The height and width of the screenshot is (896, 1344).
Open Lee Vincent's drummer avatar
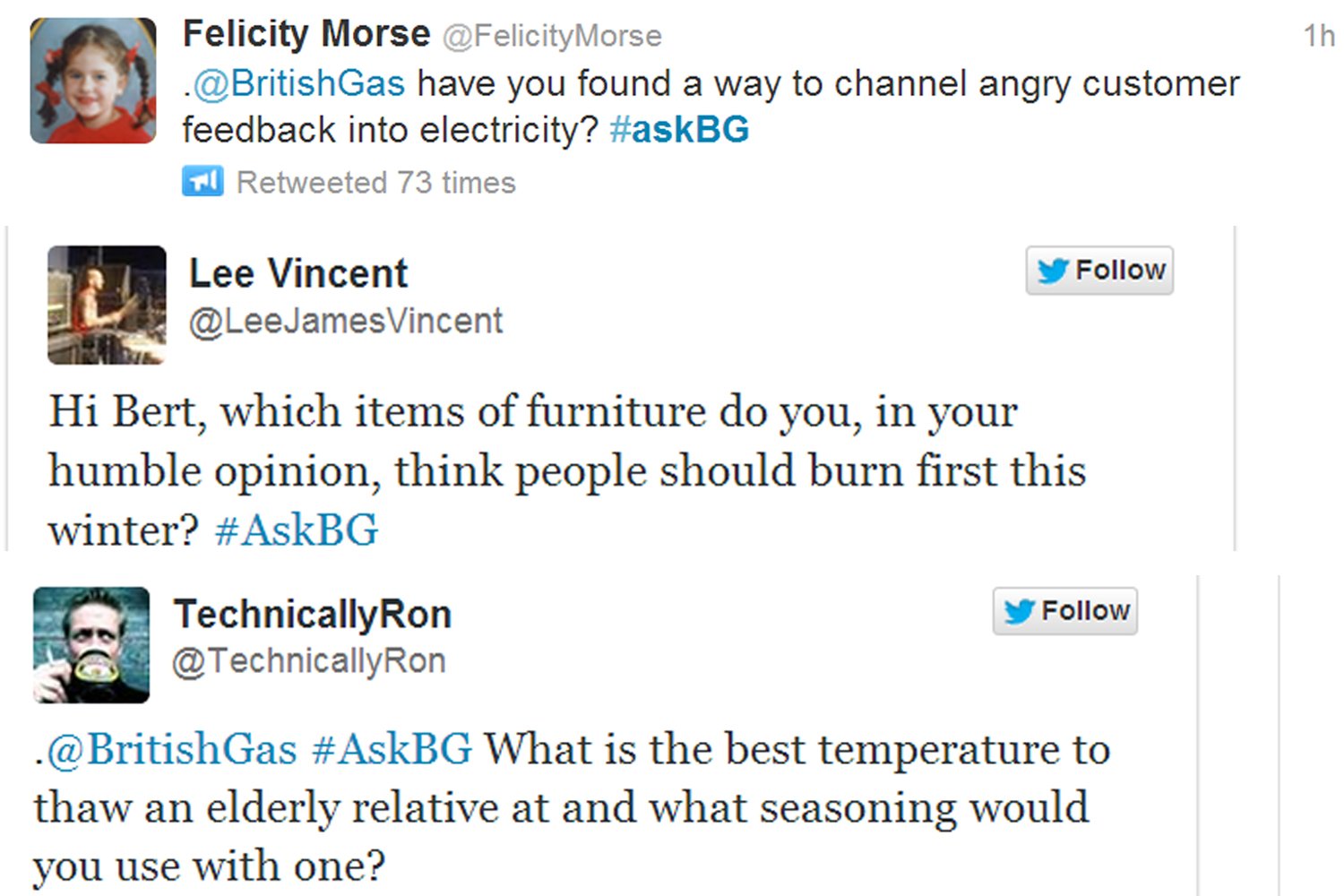point(107,305)
